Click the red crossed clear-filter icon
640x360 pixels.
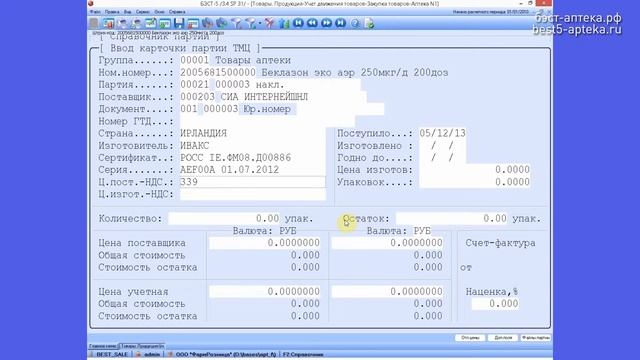[x=269, y=23]
